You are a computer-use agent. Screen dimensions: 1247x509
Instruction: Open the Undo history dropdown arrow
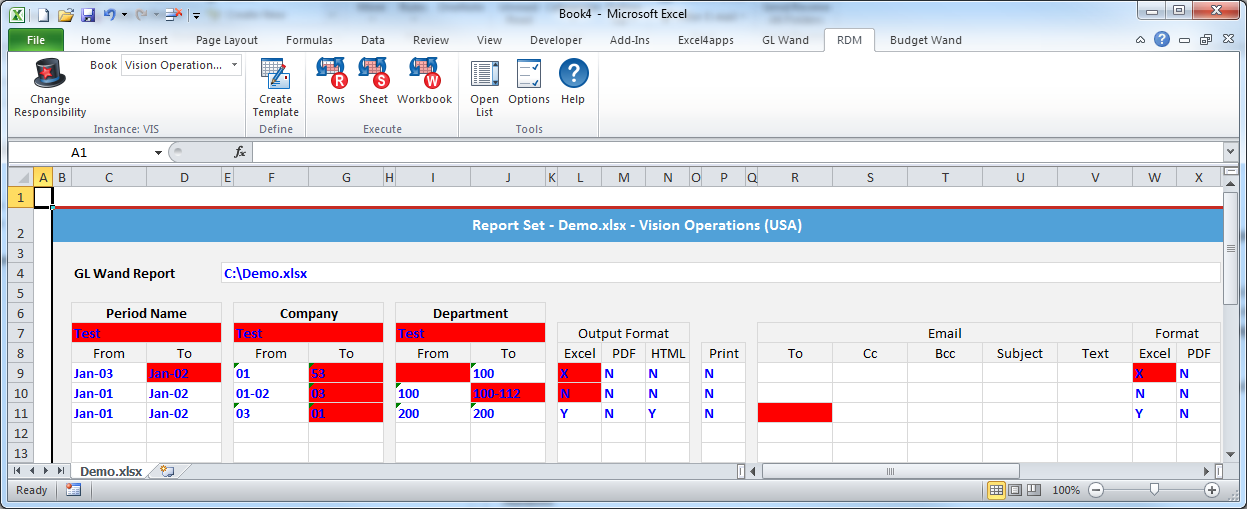tap(124, 15)
